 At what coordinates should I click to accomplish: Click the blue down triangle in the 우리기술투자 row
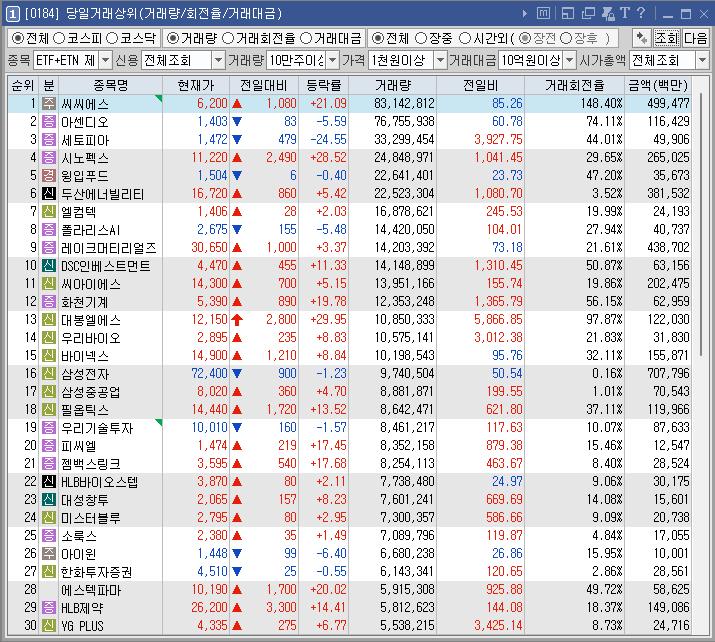tap(237, 428)
